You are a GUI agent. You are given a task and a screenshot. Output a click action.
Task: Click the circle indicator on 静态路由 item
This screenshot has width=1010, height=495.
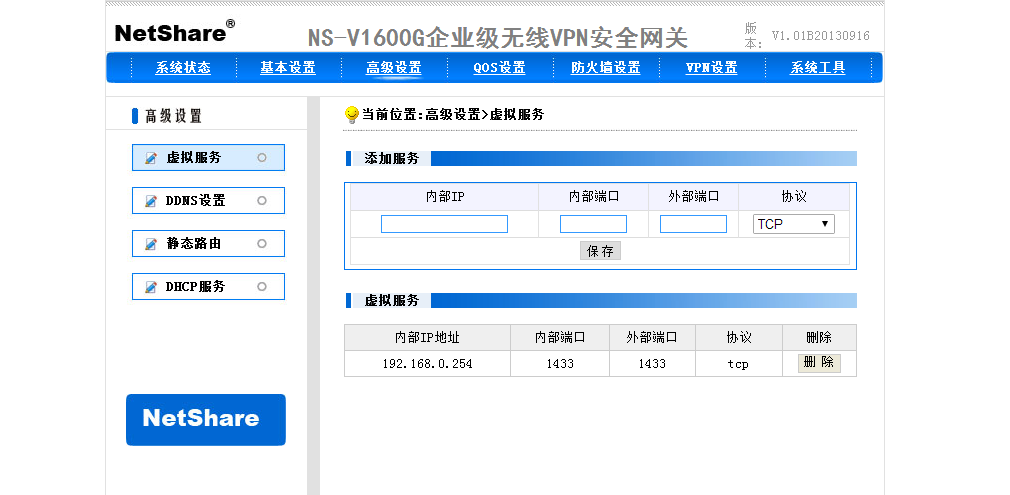click(262, 244)
